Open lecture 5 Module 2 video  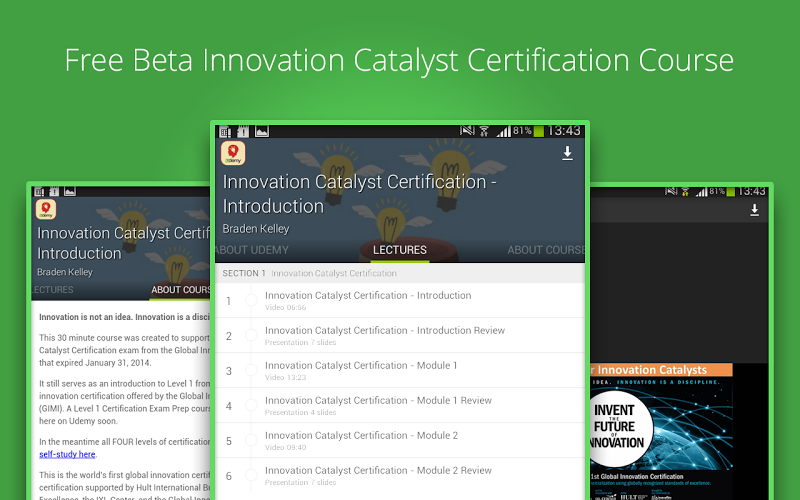pos(400,441)
